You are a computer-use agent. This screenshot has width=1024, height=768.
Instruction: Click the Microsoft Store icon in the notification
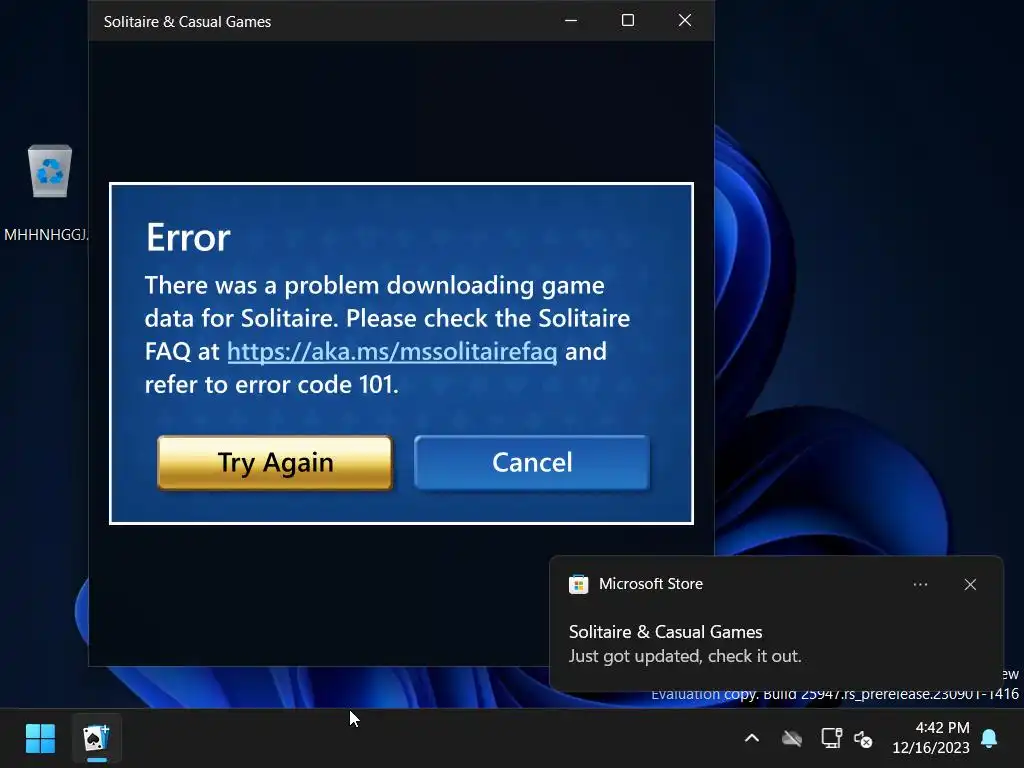pyautogui.click(x=579, y=584)
